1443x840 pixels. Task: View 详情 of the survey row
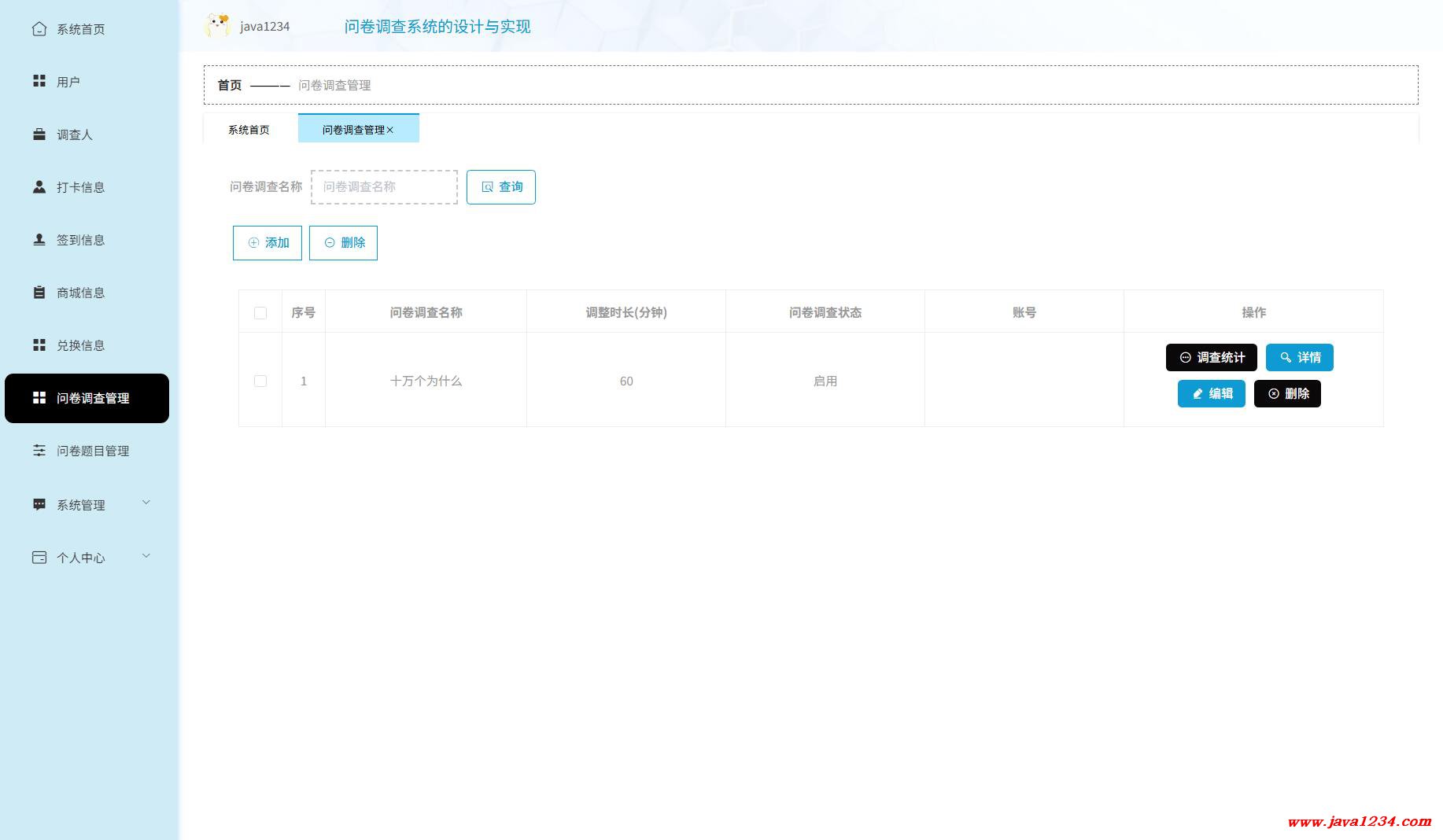(1300, 357)
